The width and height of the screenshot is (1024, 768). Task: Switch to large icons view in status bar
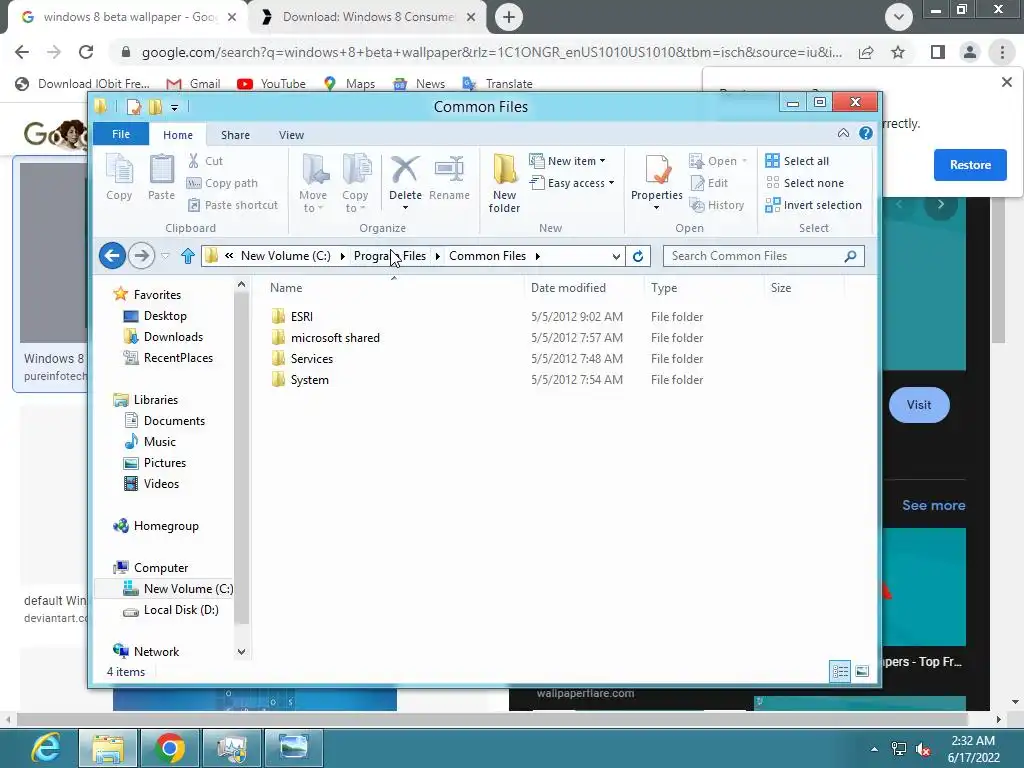tap(862, 671)
